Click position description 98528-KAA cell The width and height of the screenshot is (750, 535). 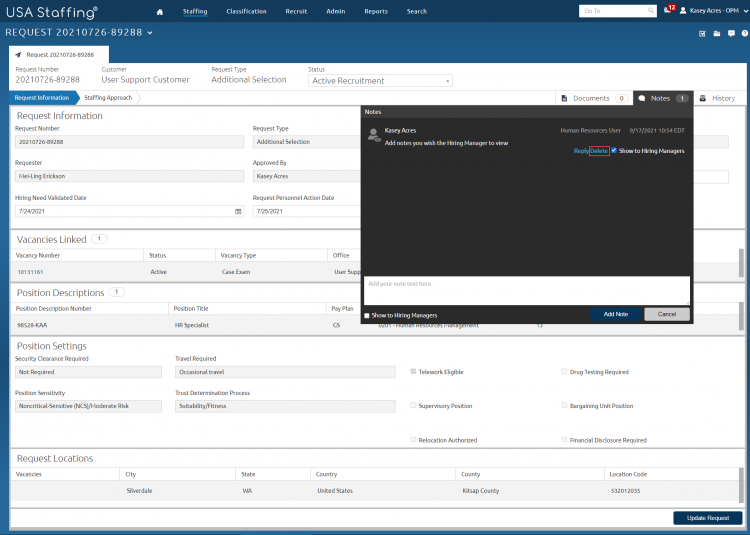[x=33, y=325]
